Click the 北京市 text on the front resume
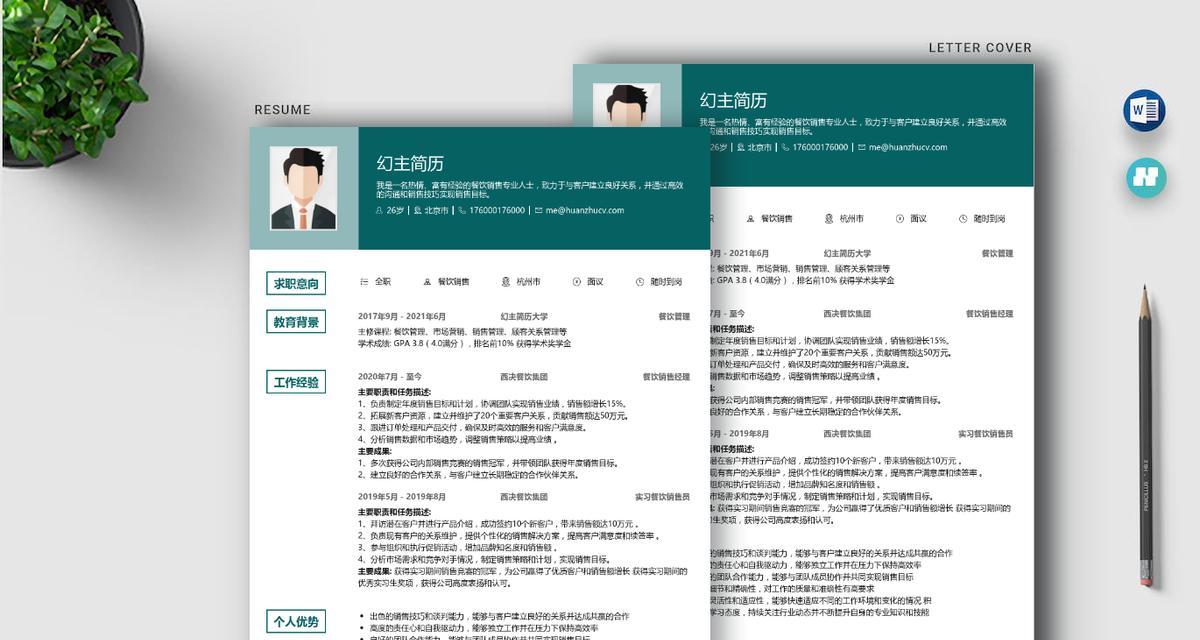The width and height of the screenshot is (1200, 640). [x=437, y=211]
